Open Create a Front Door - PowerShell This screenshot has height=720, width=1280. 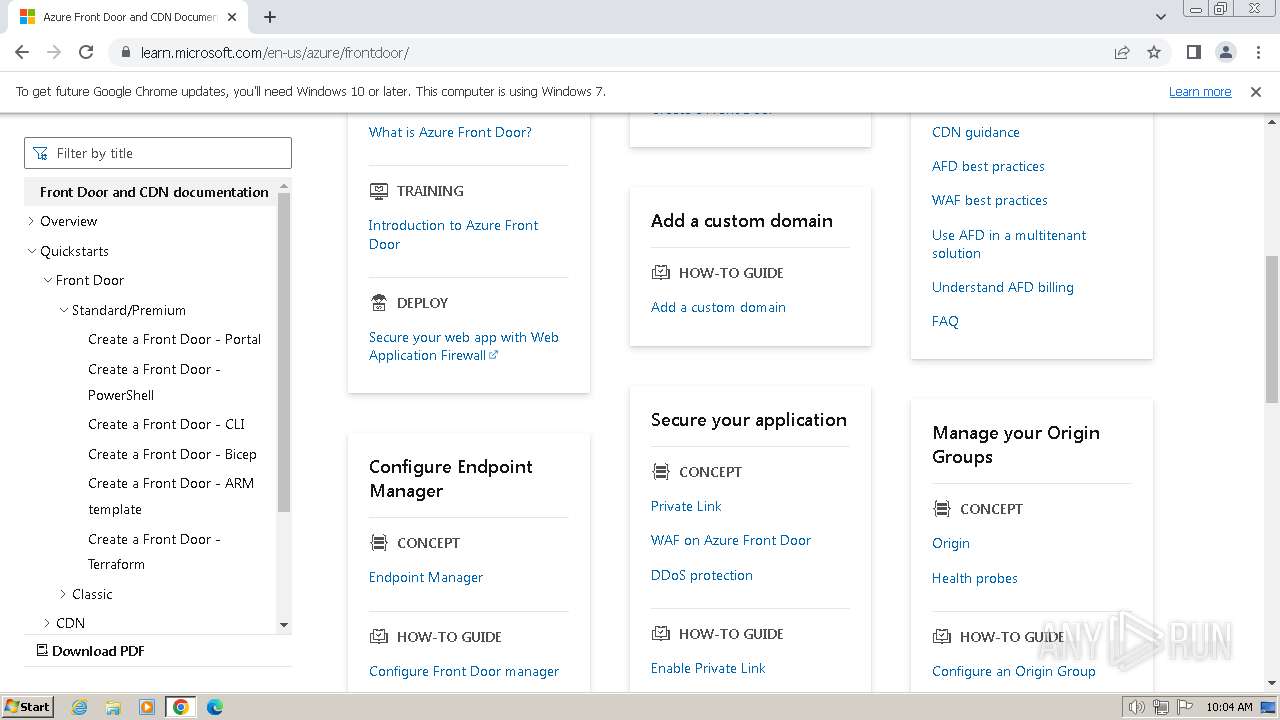154,382
